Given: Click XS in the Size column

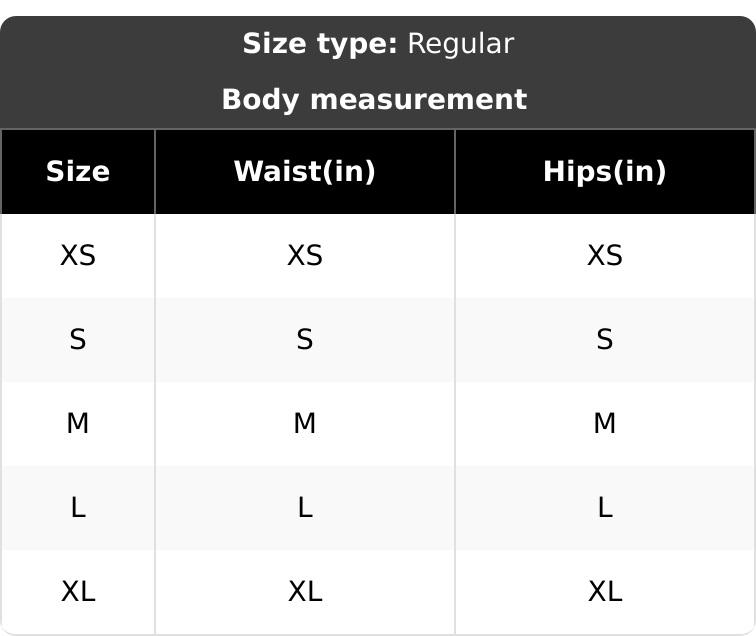Looking at the screenshot, I should pos(78,256).
